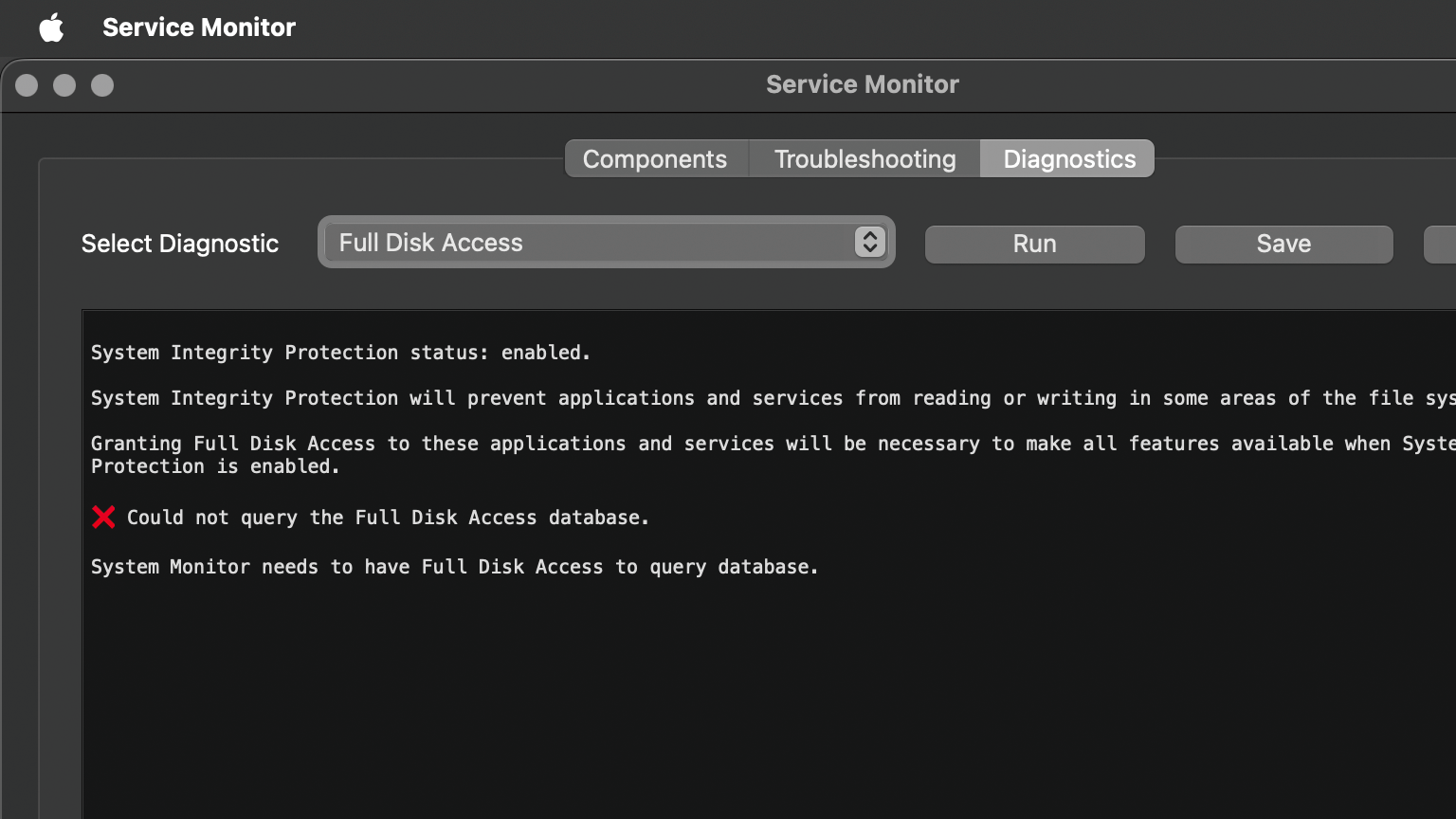The height and width of the screenshot is (819, 1456).
Task: Click the Service Monitor window title bar text
Action: tap(862, 84)
